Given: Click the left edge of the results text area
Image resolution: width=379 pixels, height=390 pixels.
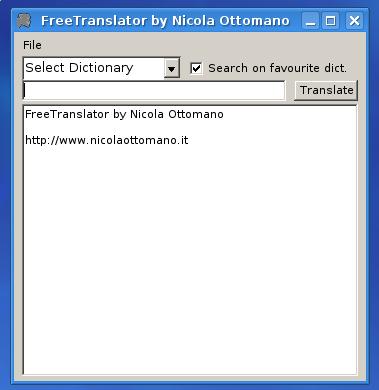Looking at the screenshot, I should (x=23, y=240).
